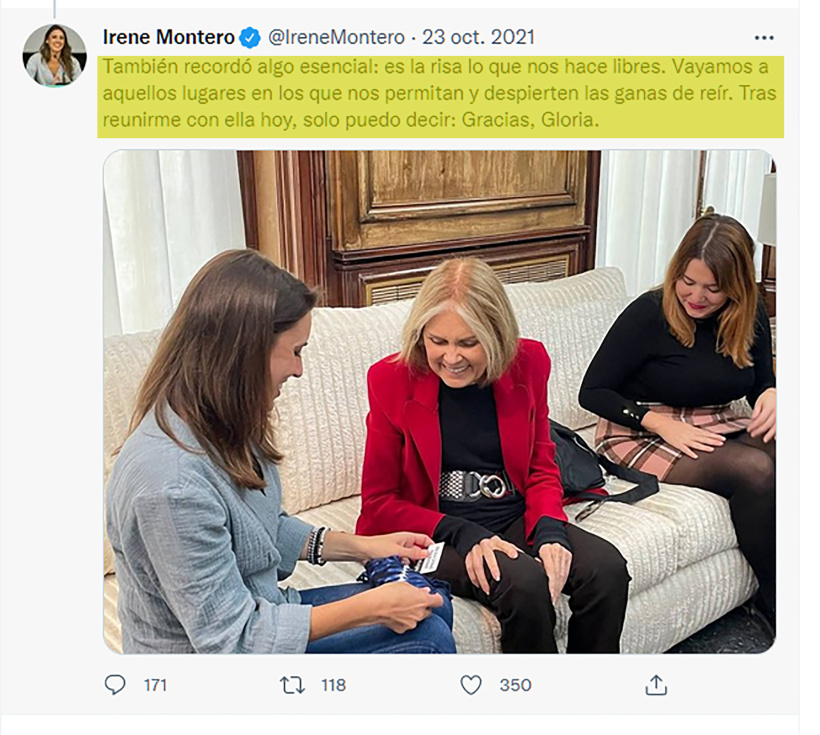This screenshot has width=820, height=735.
Task: Click the small card held in the photo
Action: [x=430, y=558]
